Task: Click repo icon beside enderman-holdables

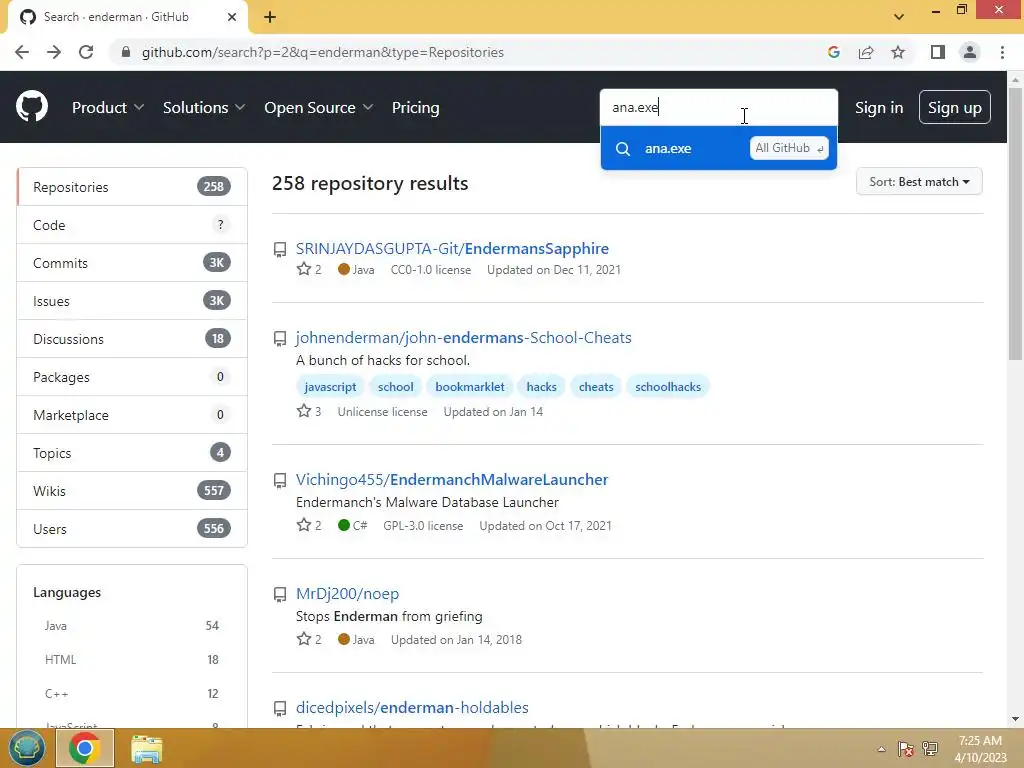Action: click(x=280, y=709)
